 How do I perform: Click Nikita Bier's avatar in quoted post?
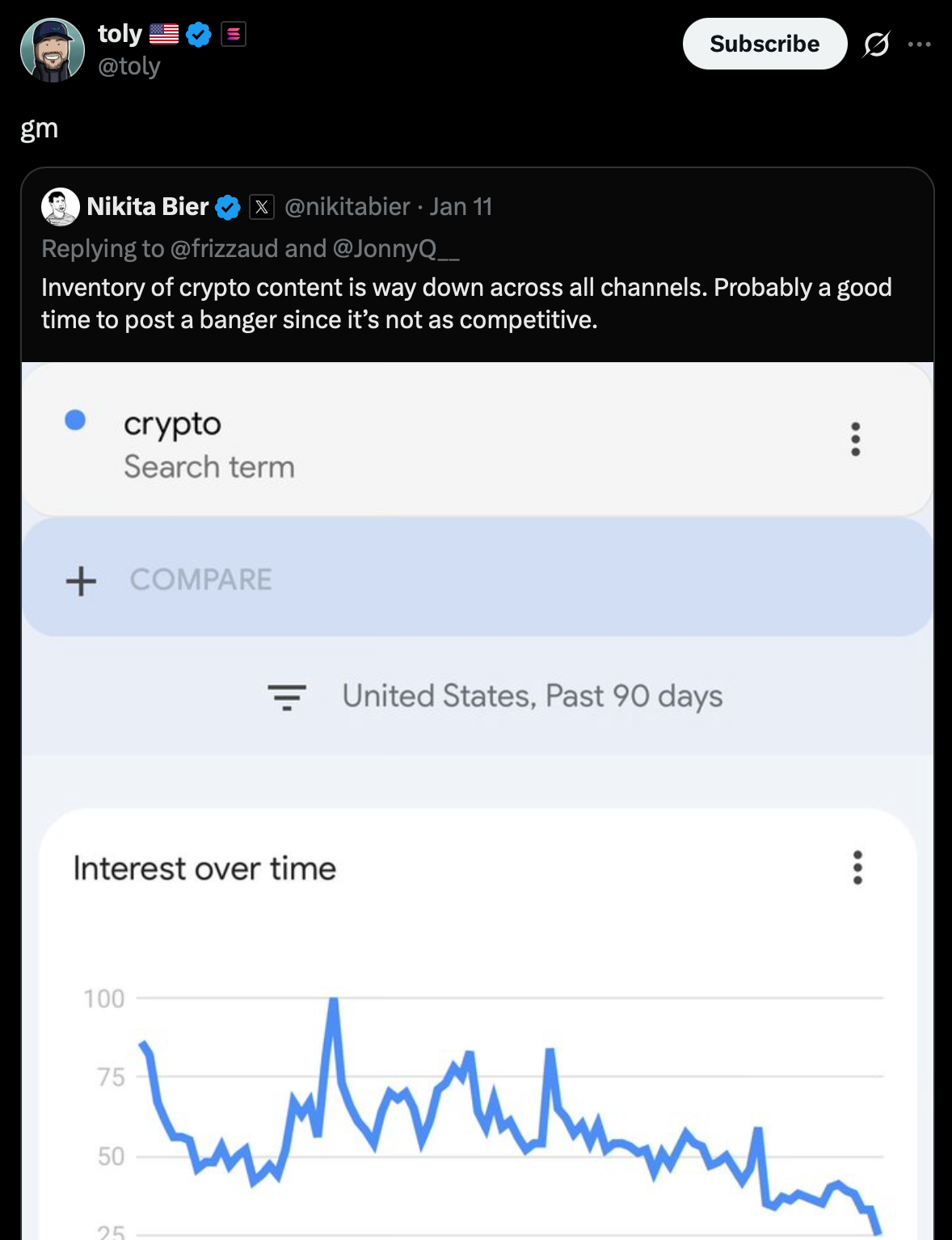click(61, 207)
